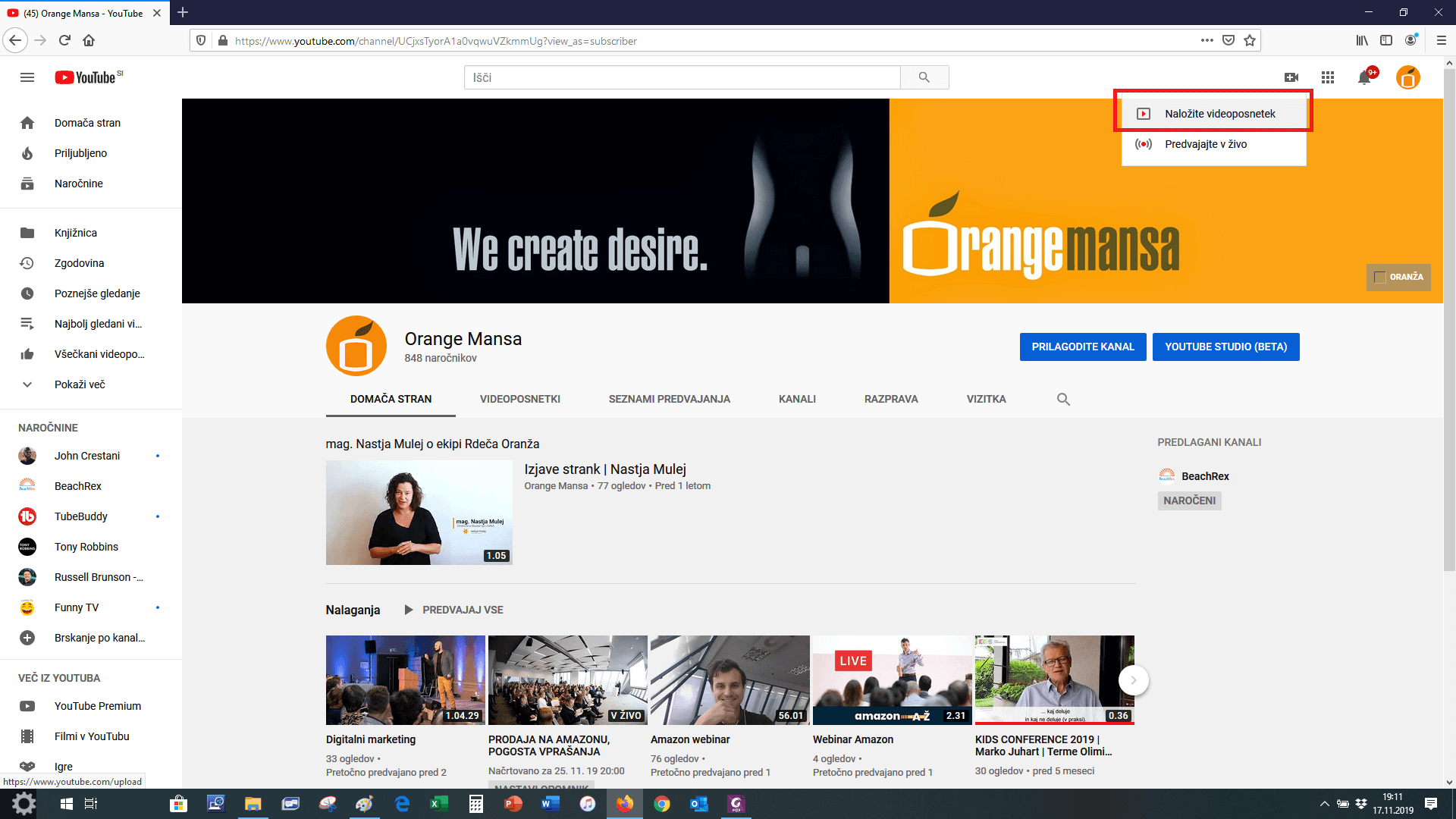This screenshot has height=819, width=1456.
Task: Click the channel tabs search icon
Action: coord(1063,399)
